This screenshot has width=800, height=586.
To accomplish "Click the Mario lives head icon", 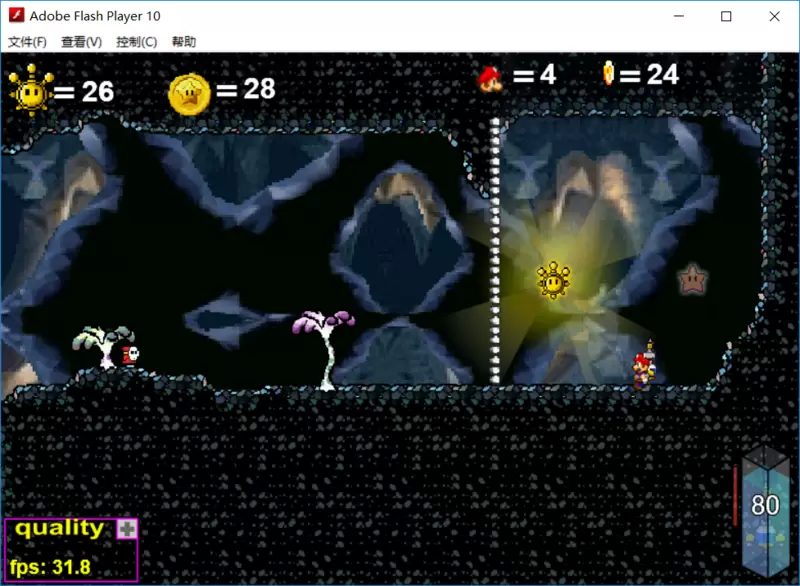I will (490, 79).
